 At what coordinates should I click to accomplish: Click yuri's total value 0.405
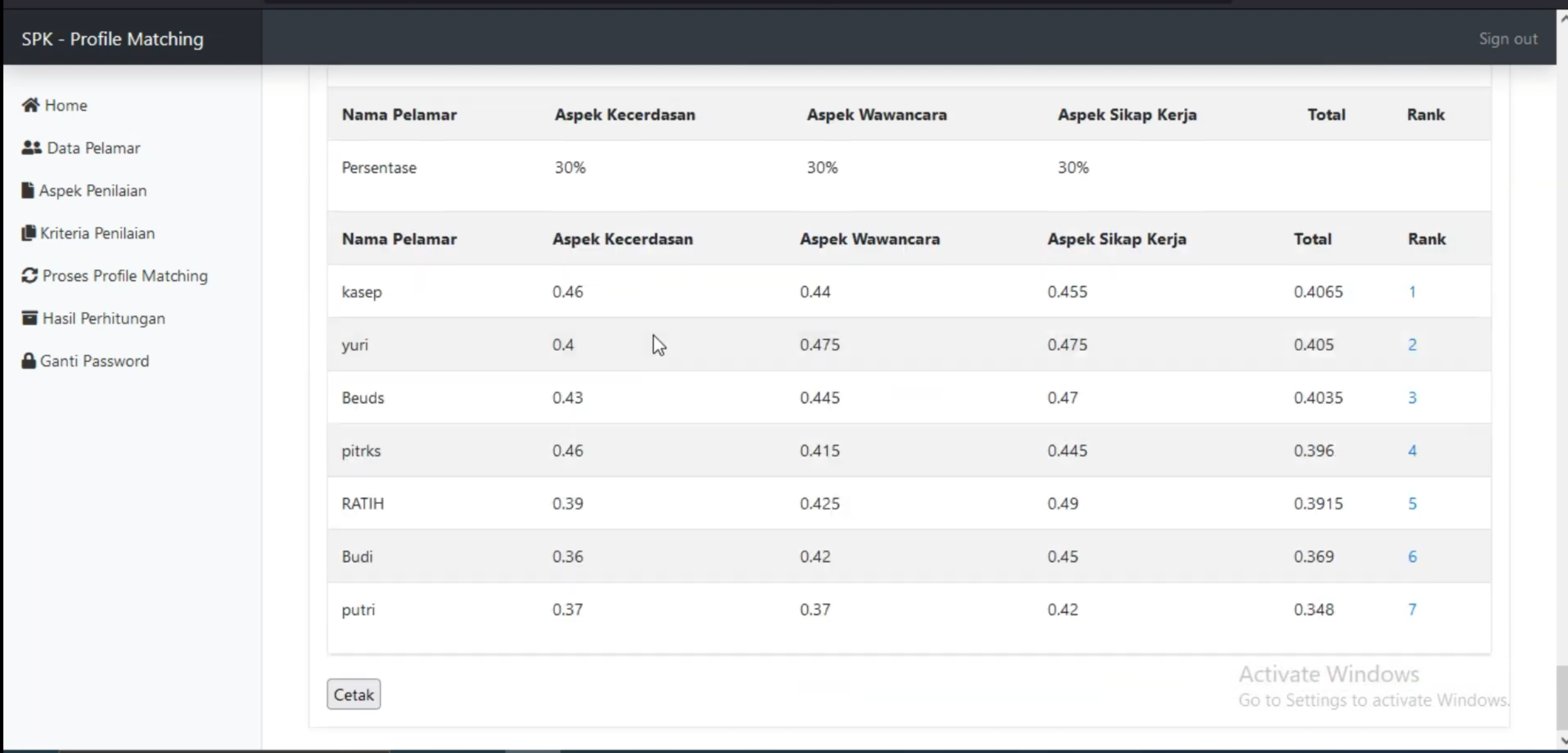coord(1313,345)
